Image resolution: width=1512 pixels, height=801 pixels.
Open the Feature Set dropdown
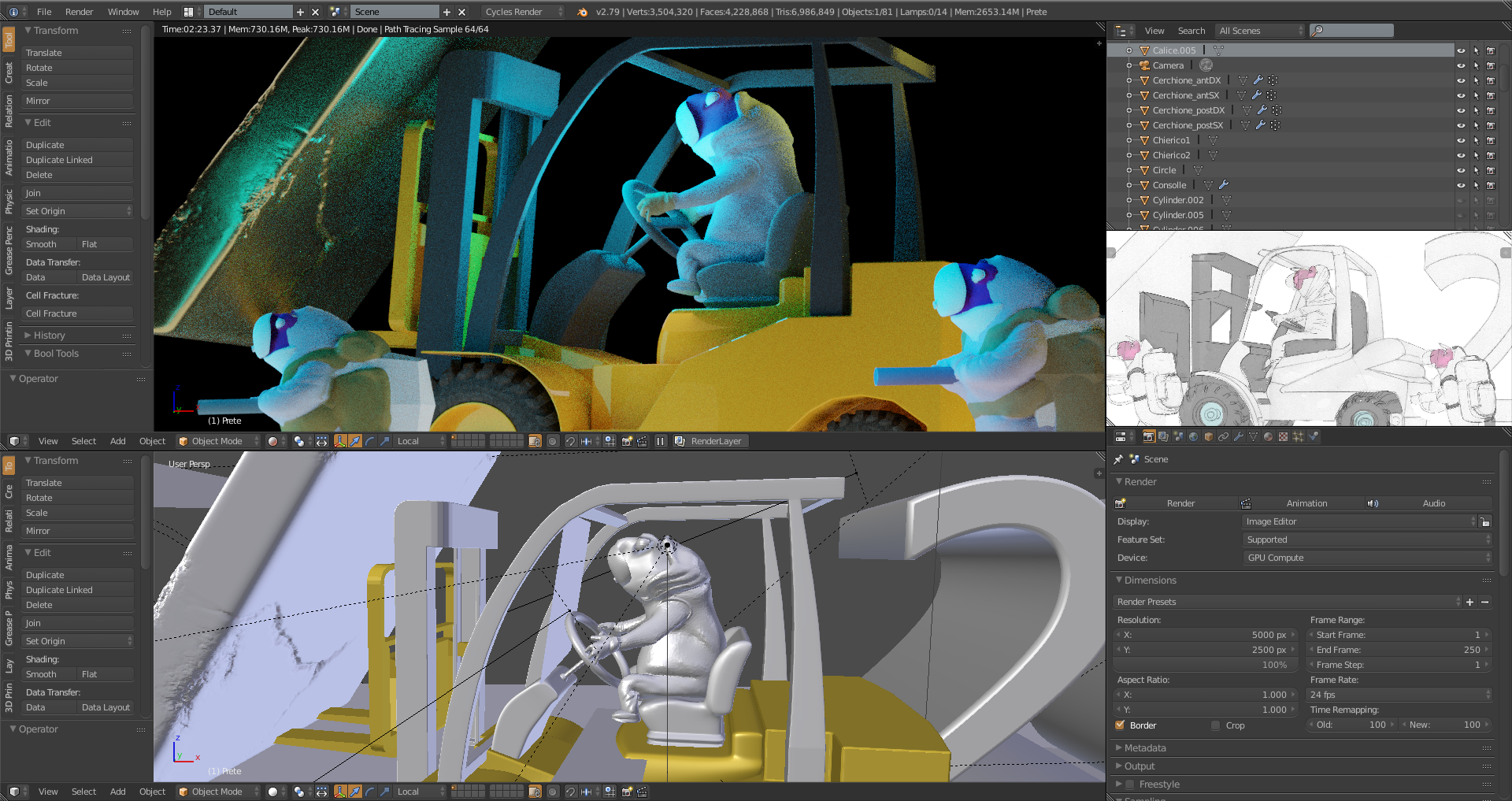(x=1367, y=540)
